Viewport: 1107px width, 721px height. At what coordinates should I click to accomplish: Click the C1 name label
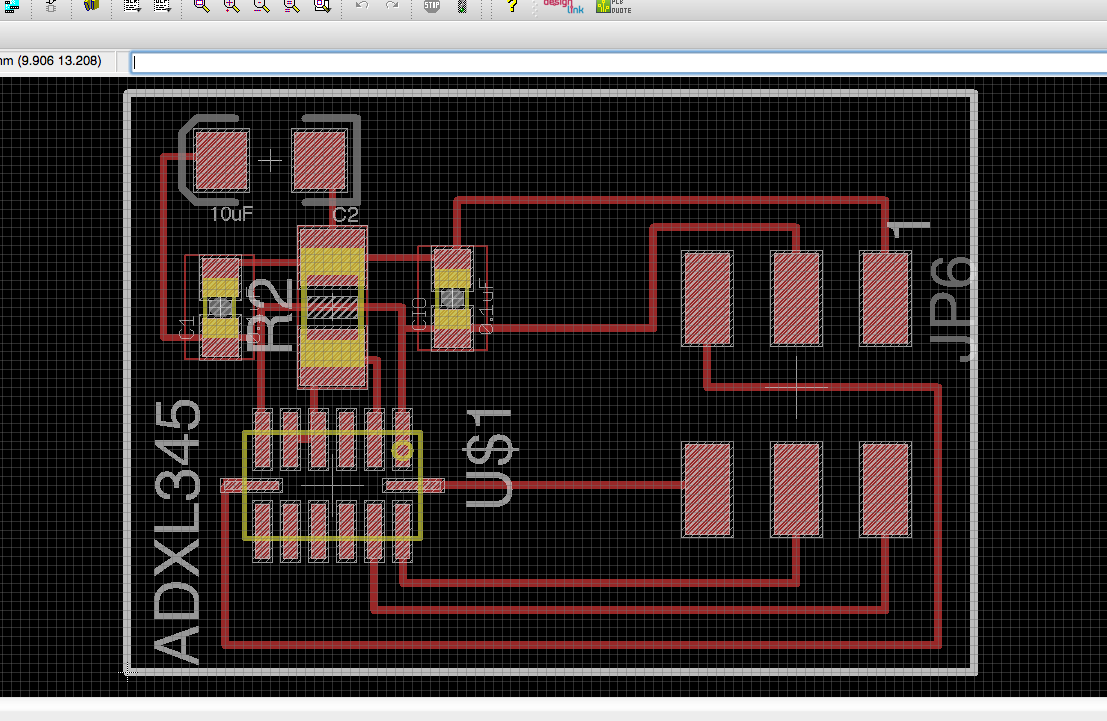tap(187, 328)
